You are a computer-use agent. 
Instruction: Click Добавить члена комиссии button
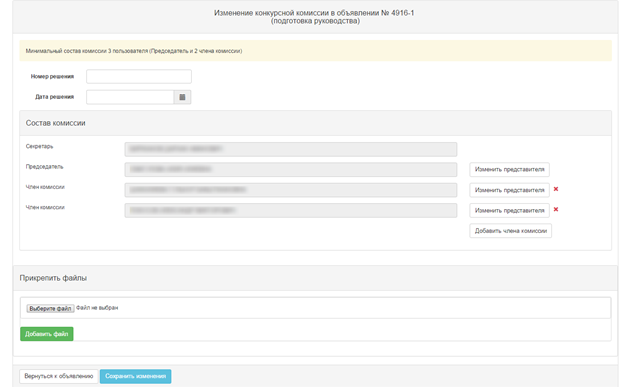511,230
